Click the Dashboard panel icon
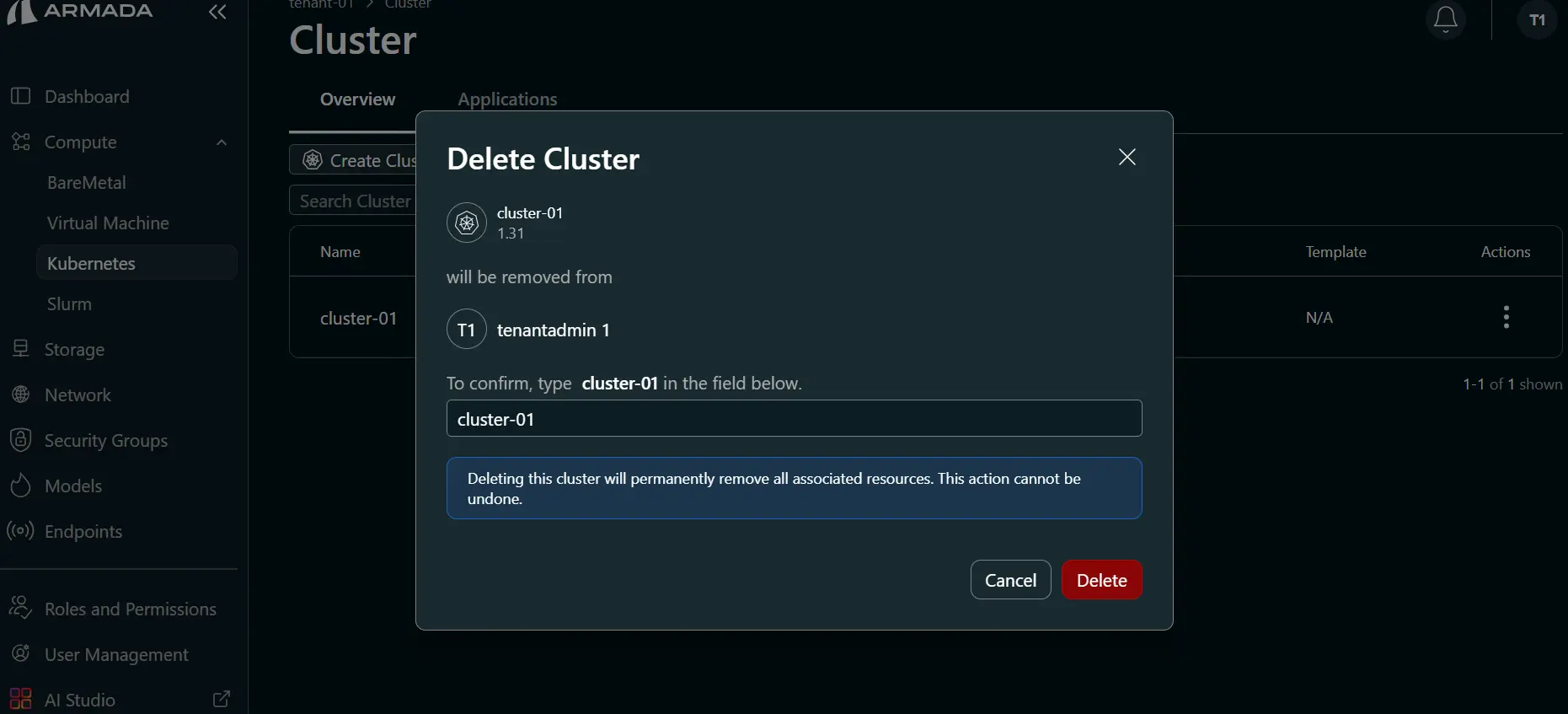The image size is (1568, 714). pos(21,96)
